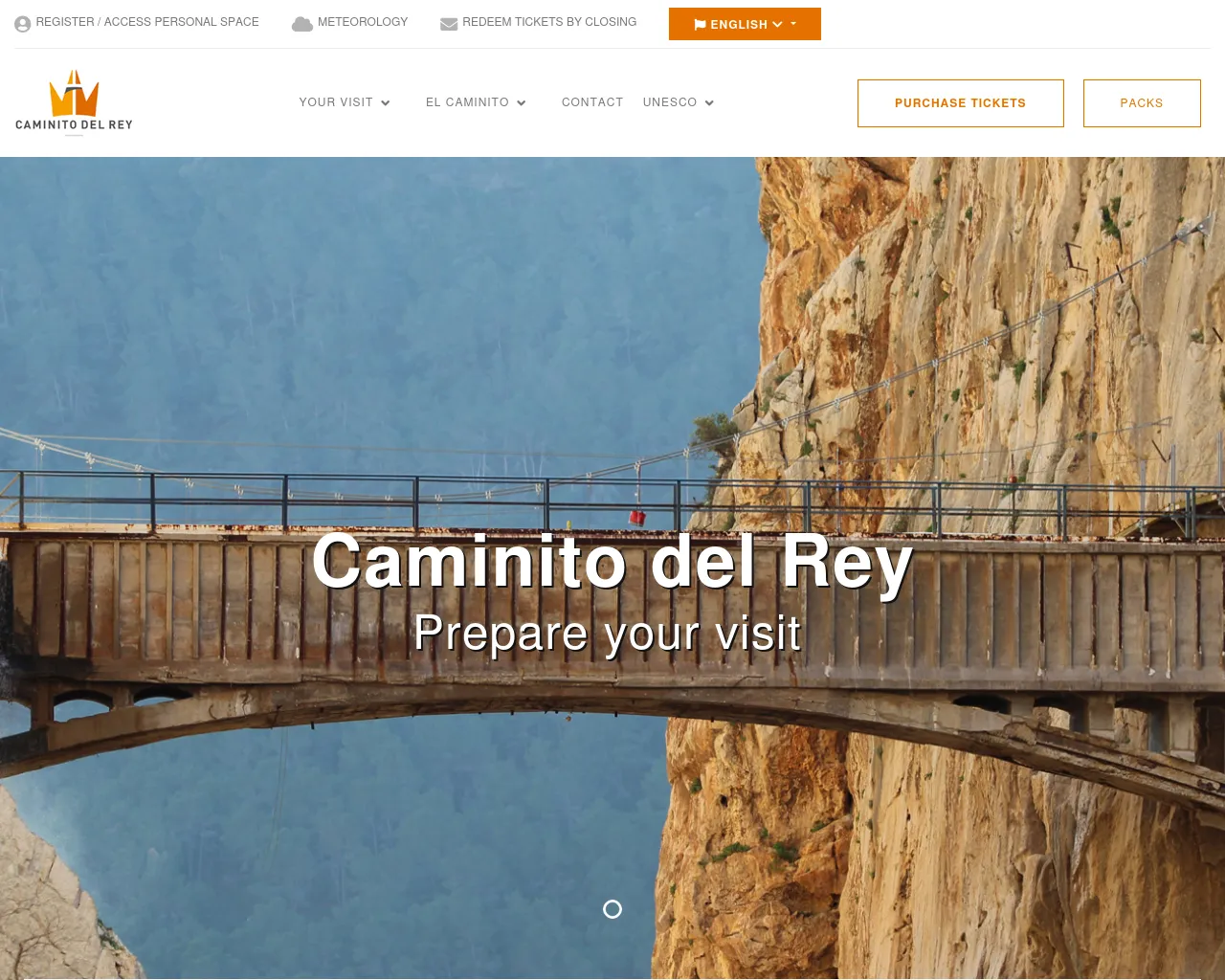The width and height of the screenshot is (1225, 980).
Task: Open the English language dropdown
Action: pos(745,24)
